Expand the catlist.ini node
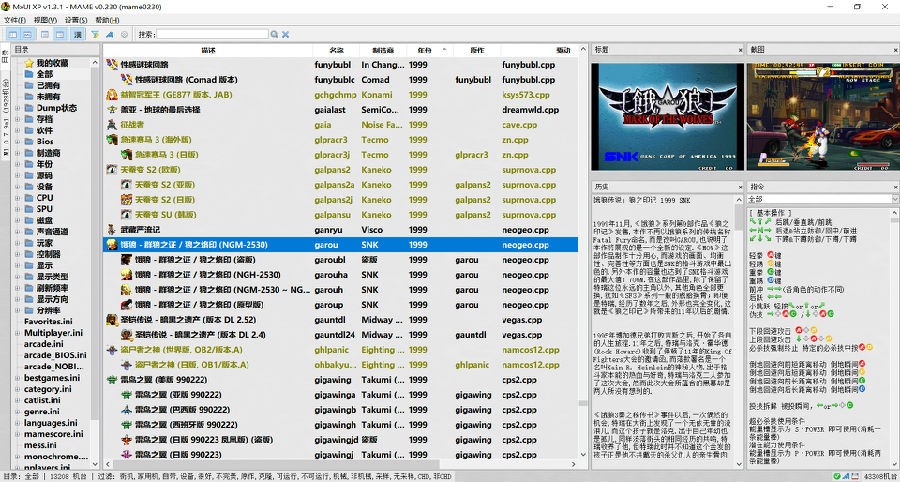Viewport: 900px width, 482px height. tap(17, 400)
